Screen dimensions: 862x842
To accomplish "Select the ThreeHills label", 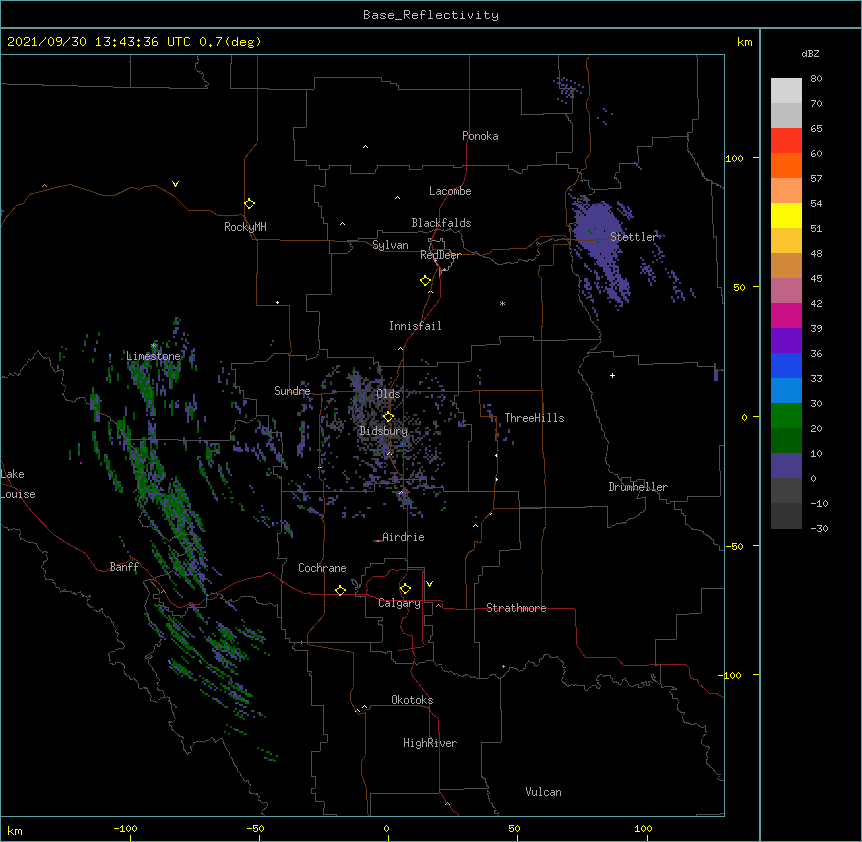I will (x=534, y=418).
